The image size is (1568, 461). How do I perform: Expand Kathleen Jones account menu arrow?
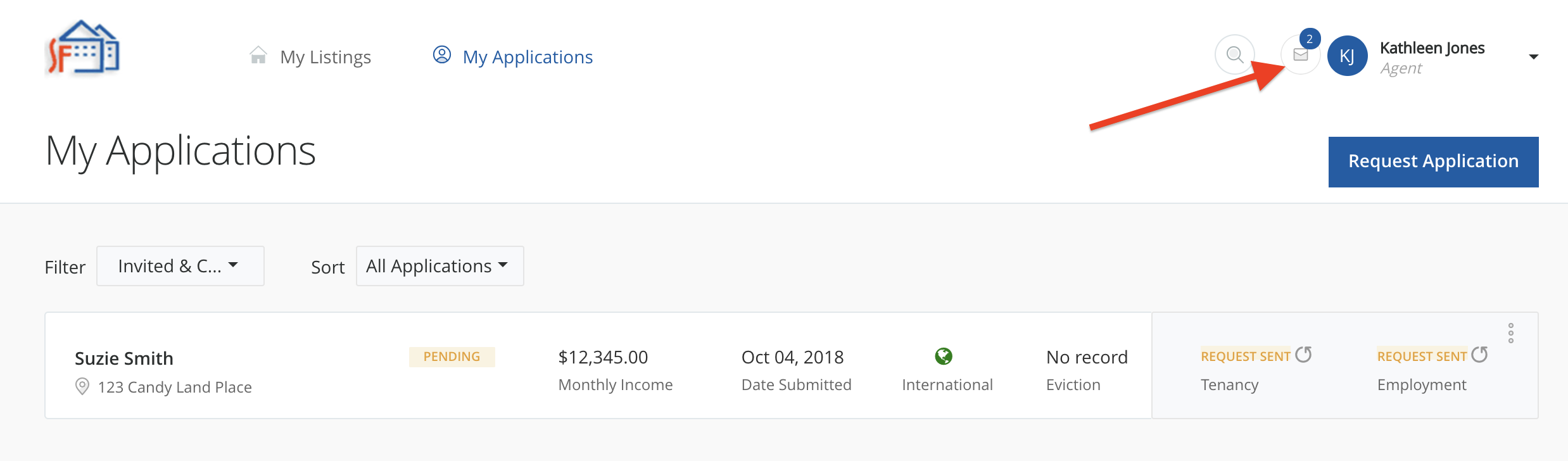point(1533,57)
